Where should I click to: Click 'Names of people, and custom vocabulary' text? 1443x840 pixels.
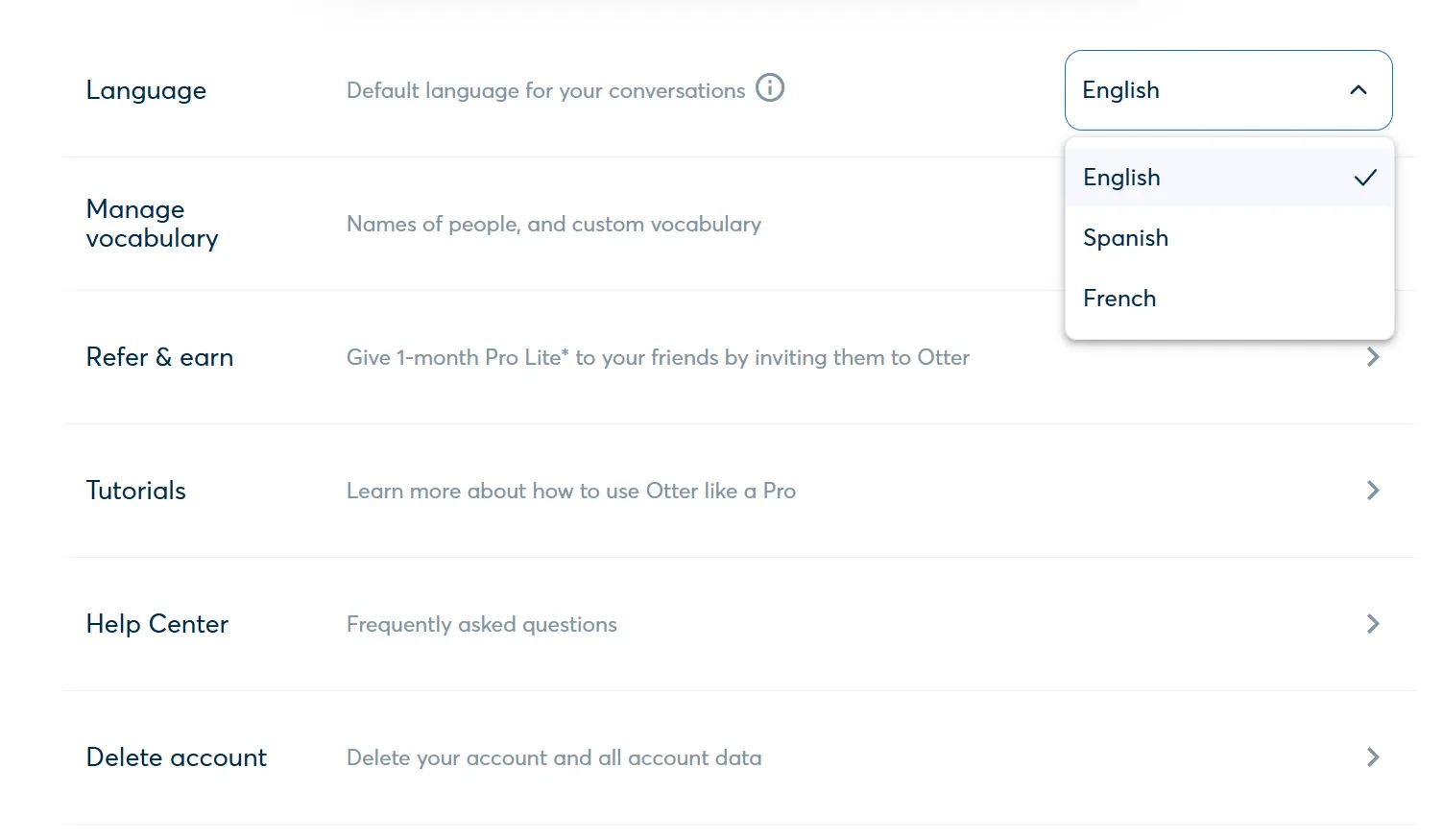[x=553, y=224]
